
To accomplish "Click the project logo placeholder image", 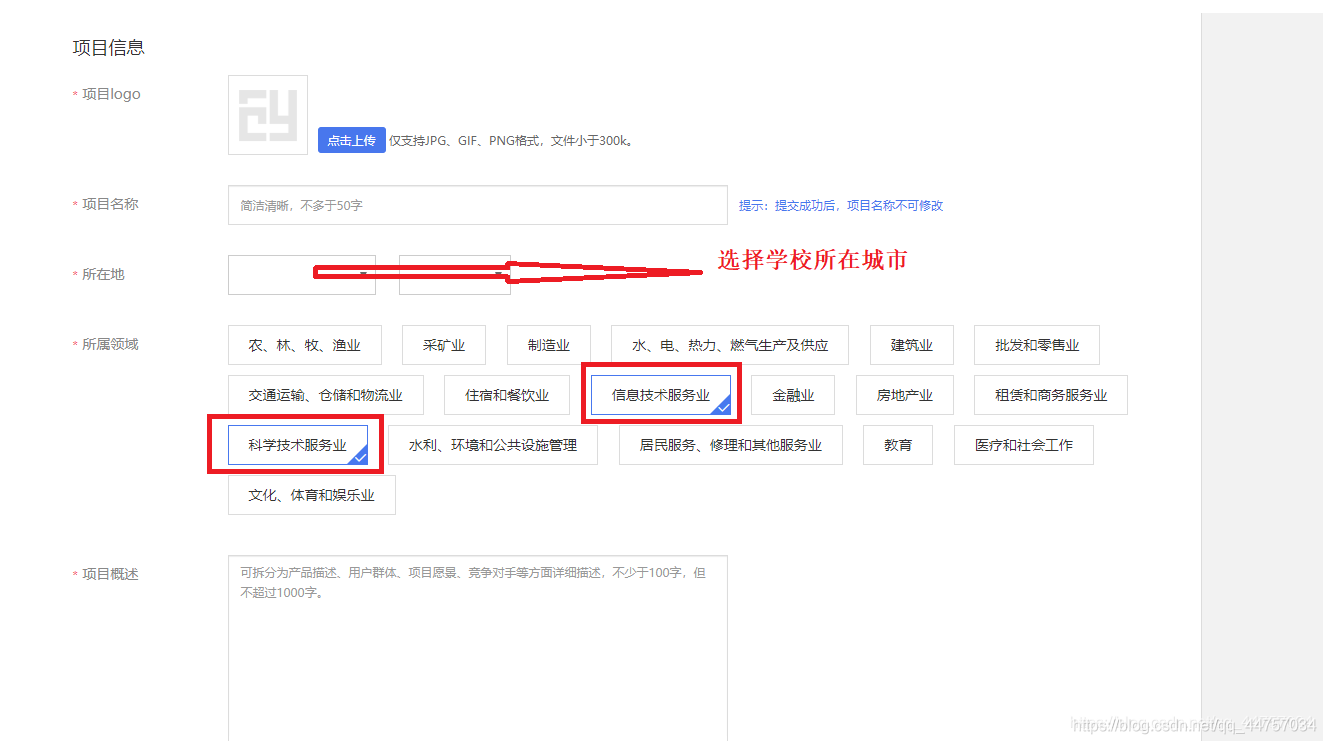I will (x=268, y=115).
